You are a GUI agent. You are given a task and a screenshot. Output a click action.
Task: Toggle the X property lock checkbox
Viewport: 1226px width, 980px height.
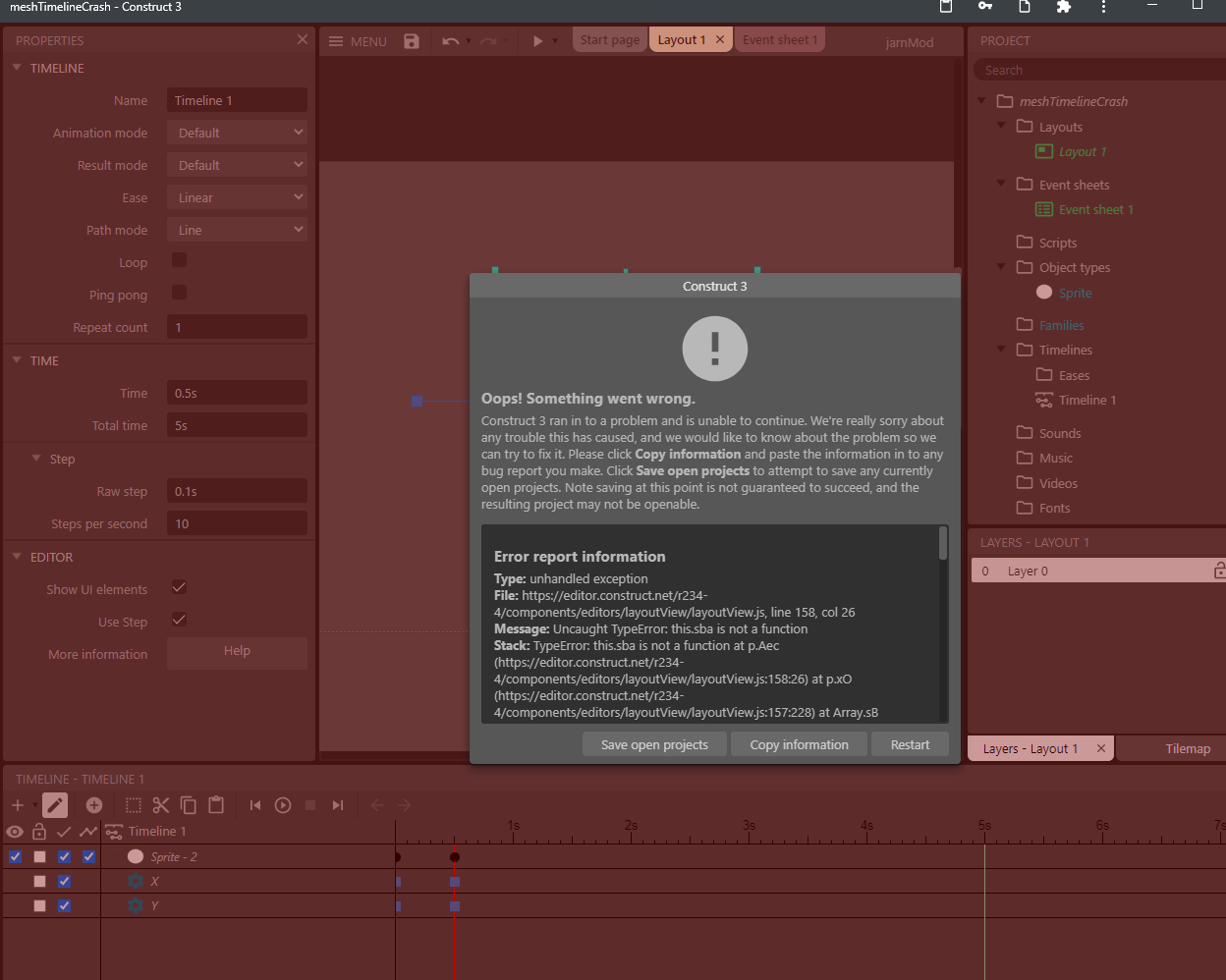point(39,881)
